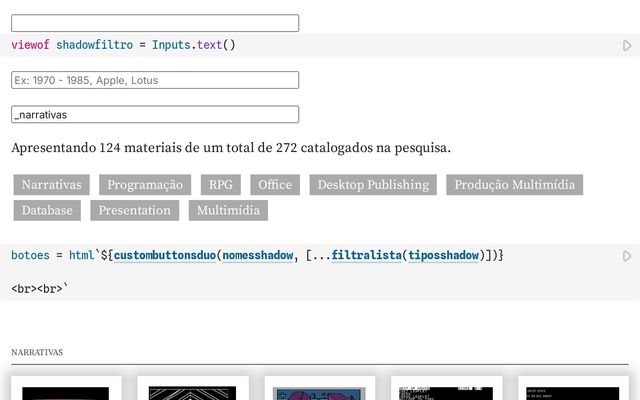
Task: Click the NARRATIVAS section heading
Action: (x=37, y=352)
